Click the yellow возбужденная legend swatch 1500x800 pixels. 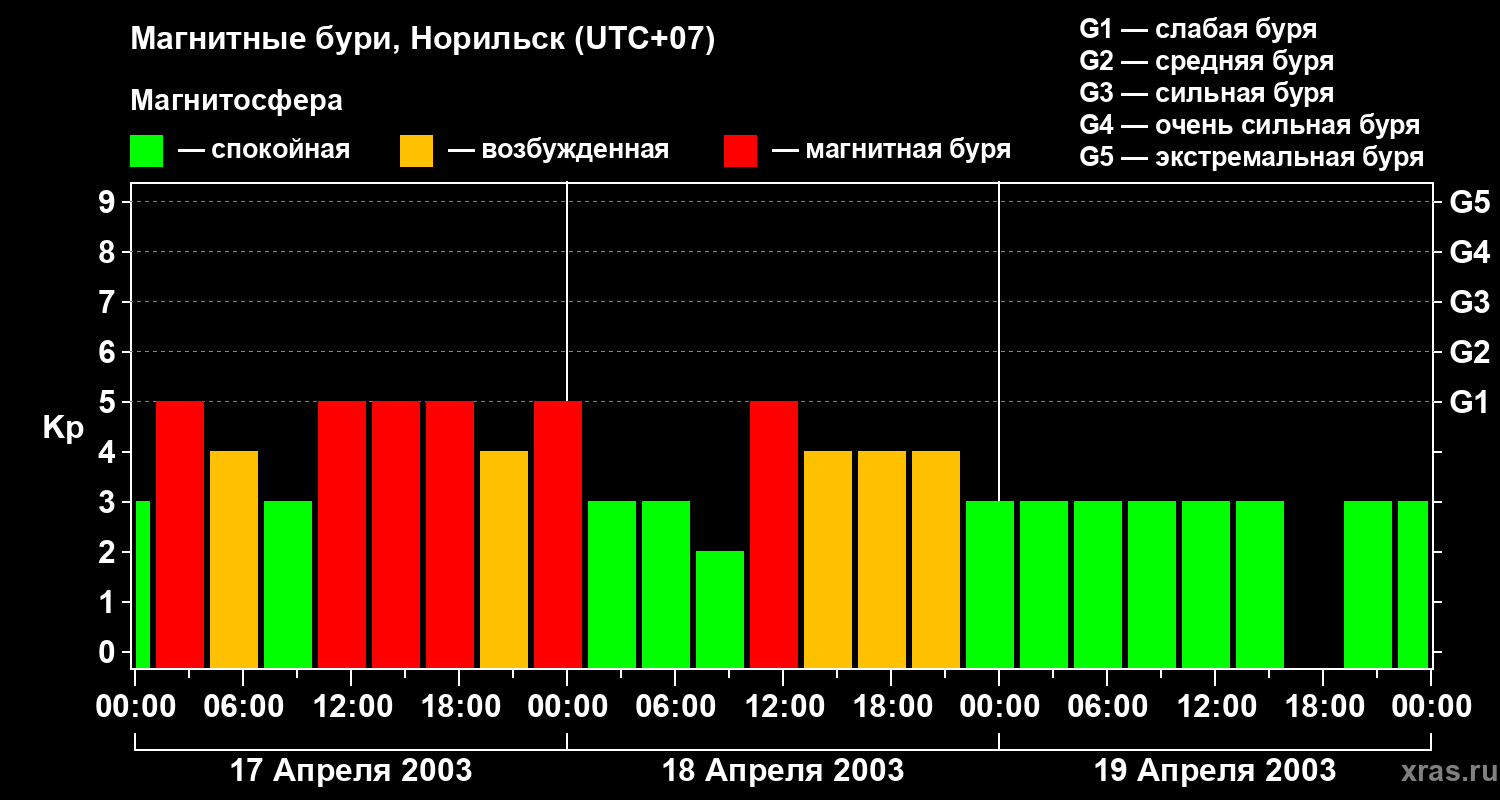pos(416,150)
